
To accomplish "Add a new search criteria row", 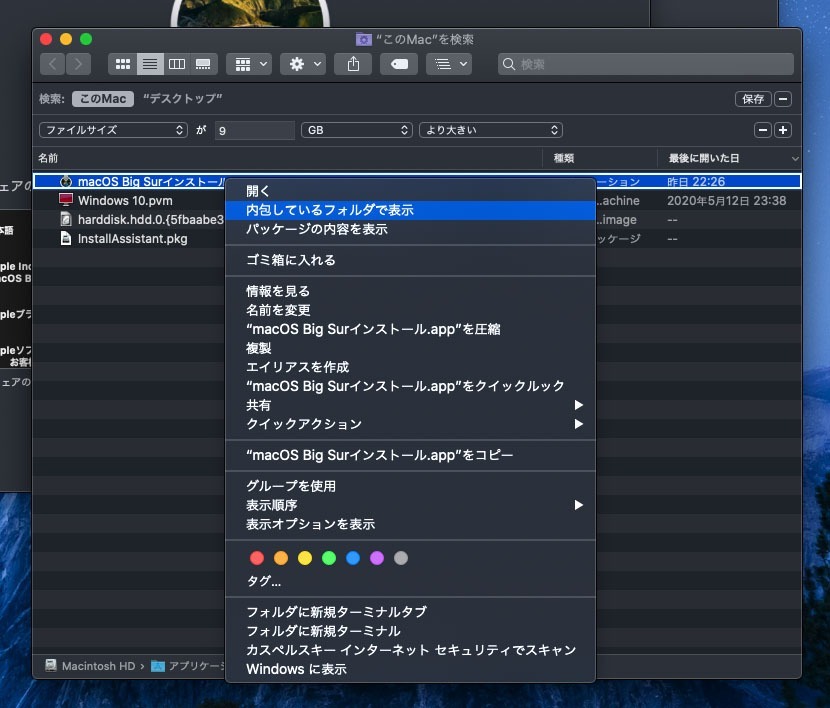I will 783,130.
